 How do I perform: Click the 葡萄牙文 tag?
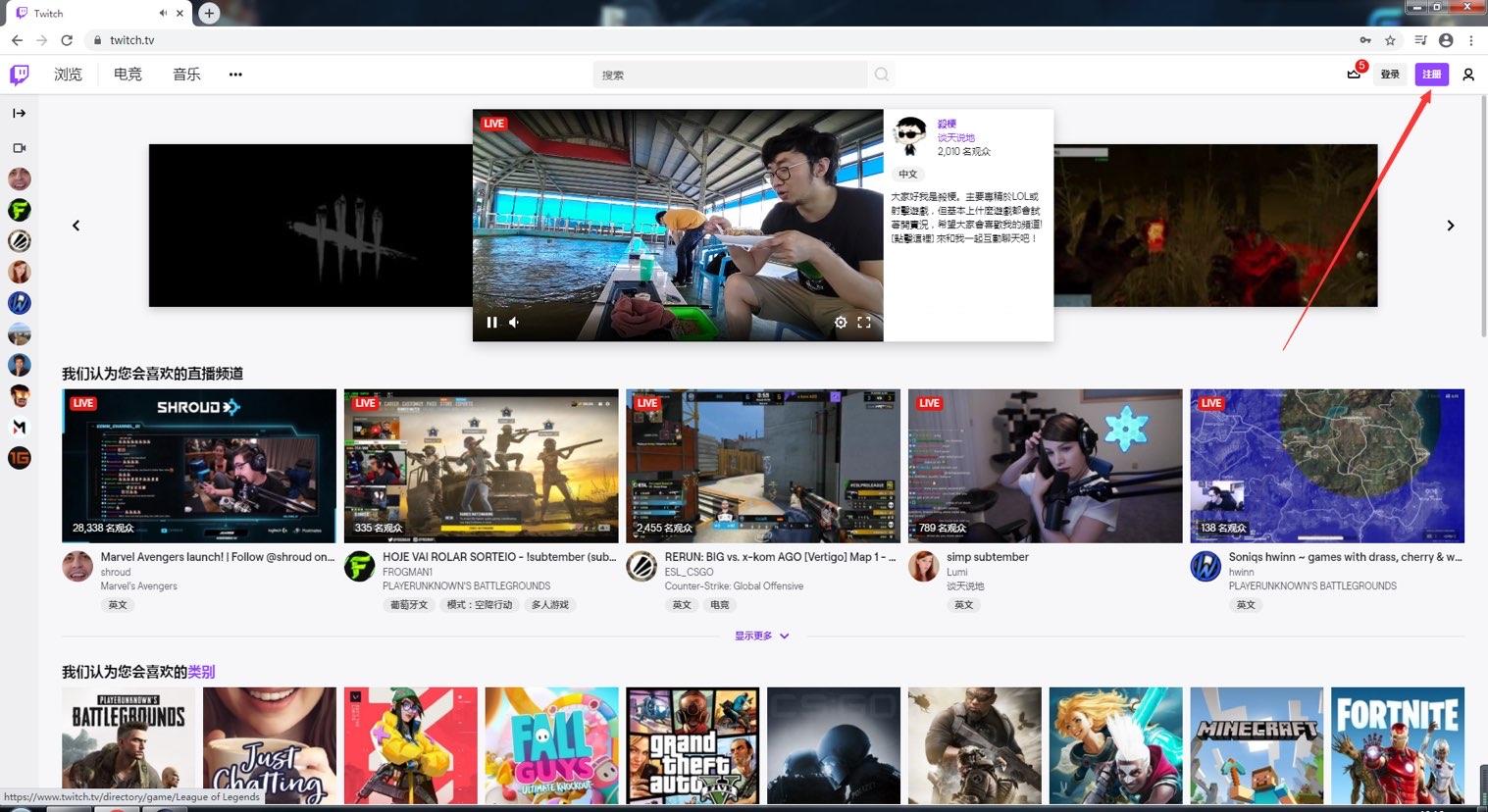pos(409,605)
